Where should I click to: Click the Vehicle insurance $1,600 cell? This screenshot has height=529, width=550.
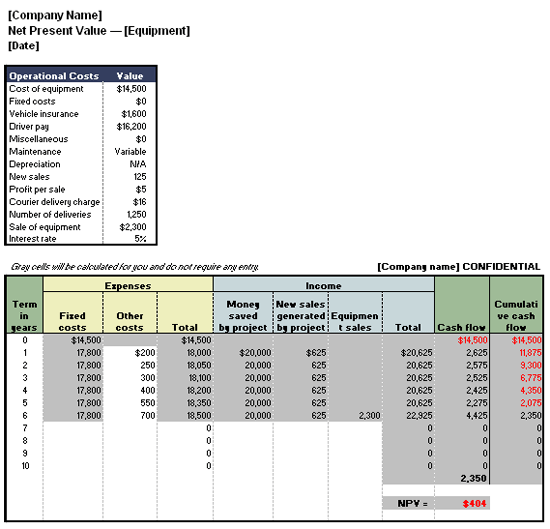(x=130, y=114)
